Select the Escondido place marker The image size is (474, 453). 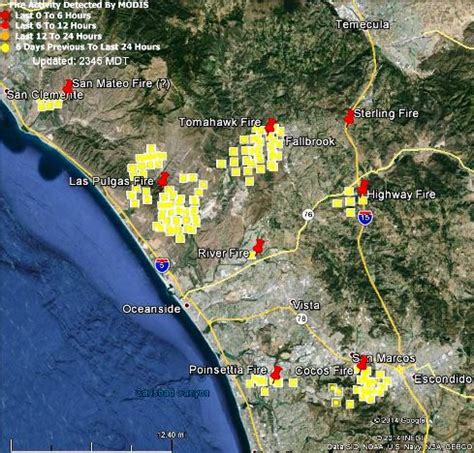click(415, 378)
